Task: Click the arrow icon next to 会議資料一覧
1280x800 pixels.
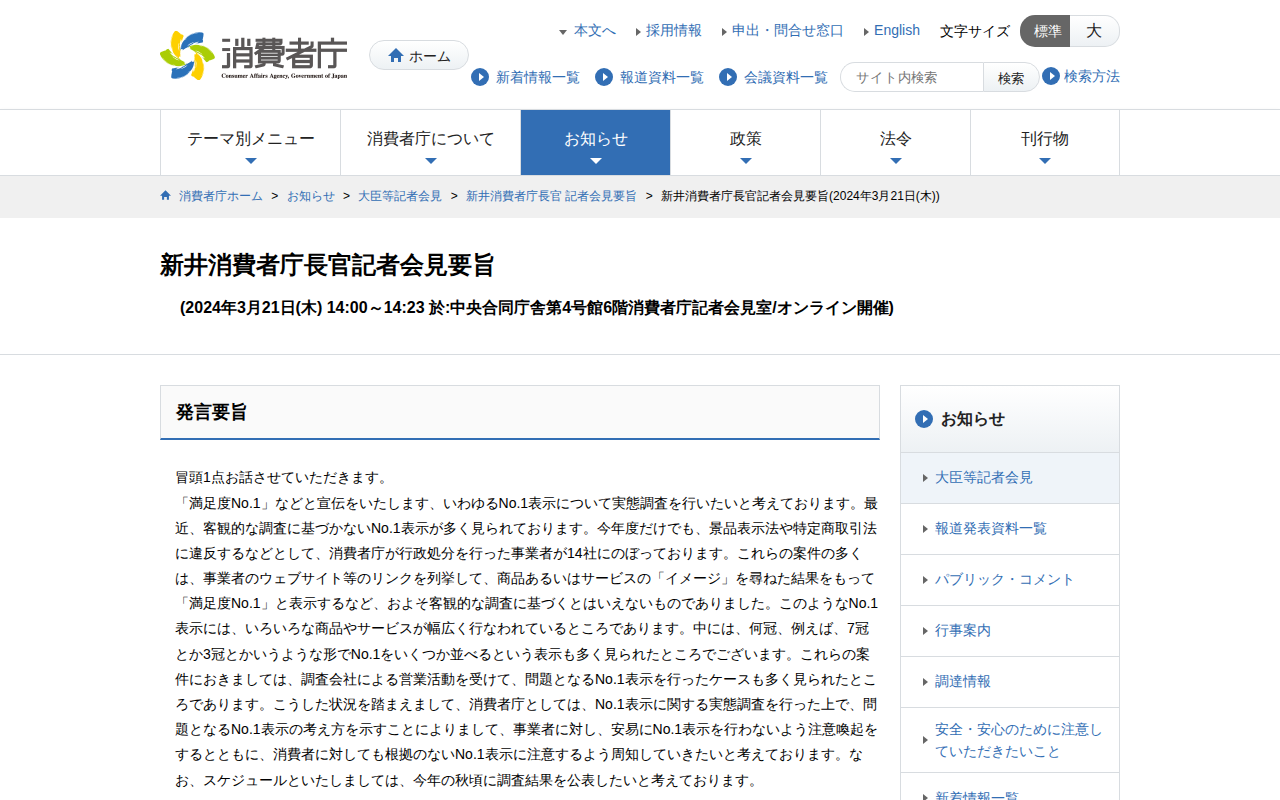Action: [x=728, y=77]
